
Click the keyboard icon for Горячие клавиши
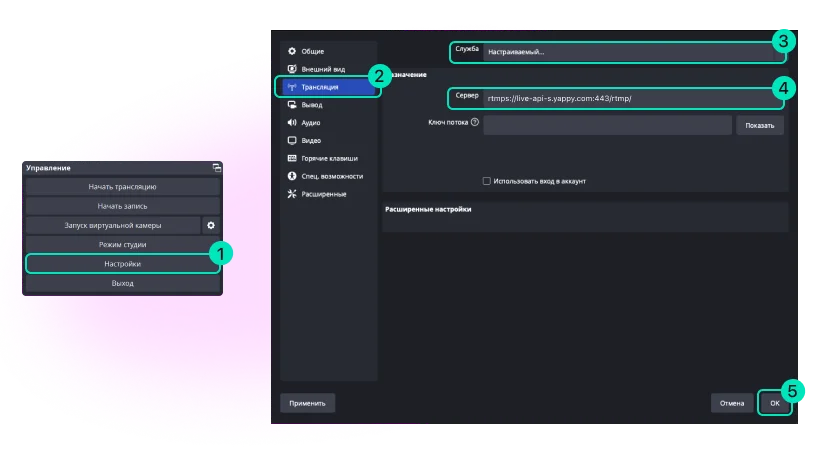292,158
